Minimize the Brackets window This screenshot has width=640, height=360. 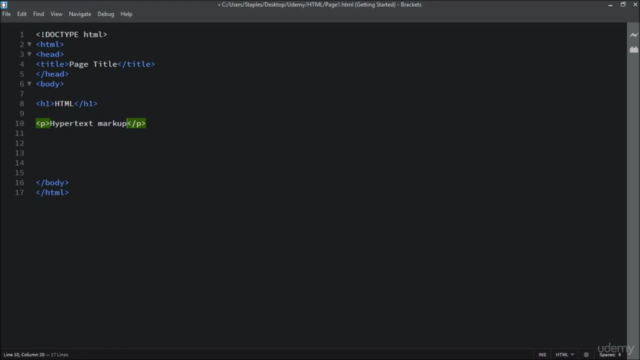610,5
